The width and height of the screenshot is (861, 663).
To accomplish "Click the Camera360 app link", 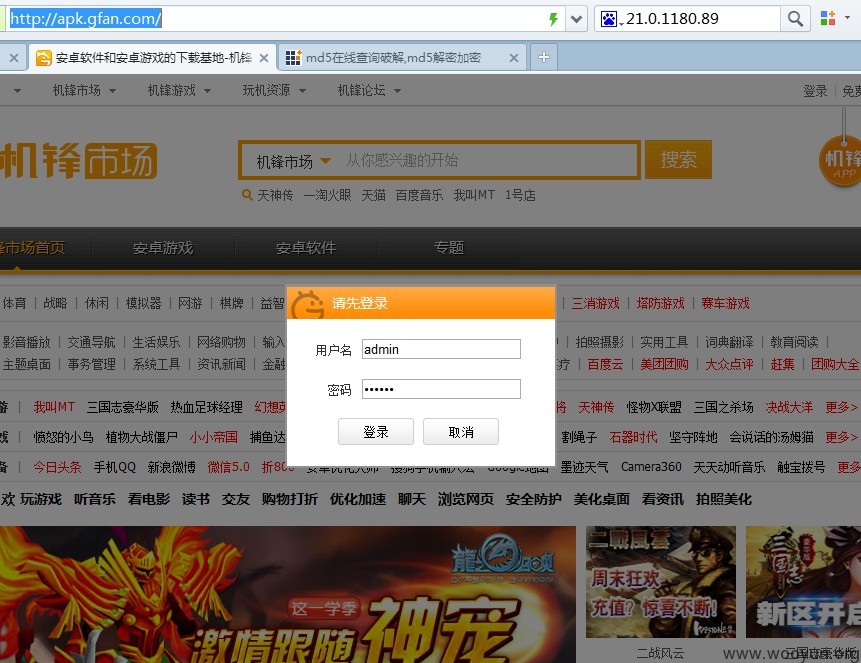I will pyautogui.click(x=651, y=467).
